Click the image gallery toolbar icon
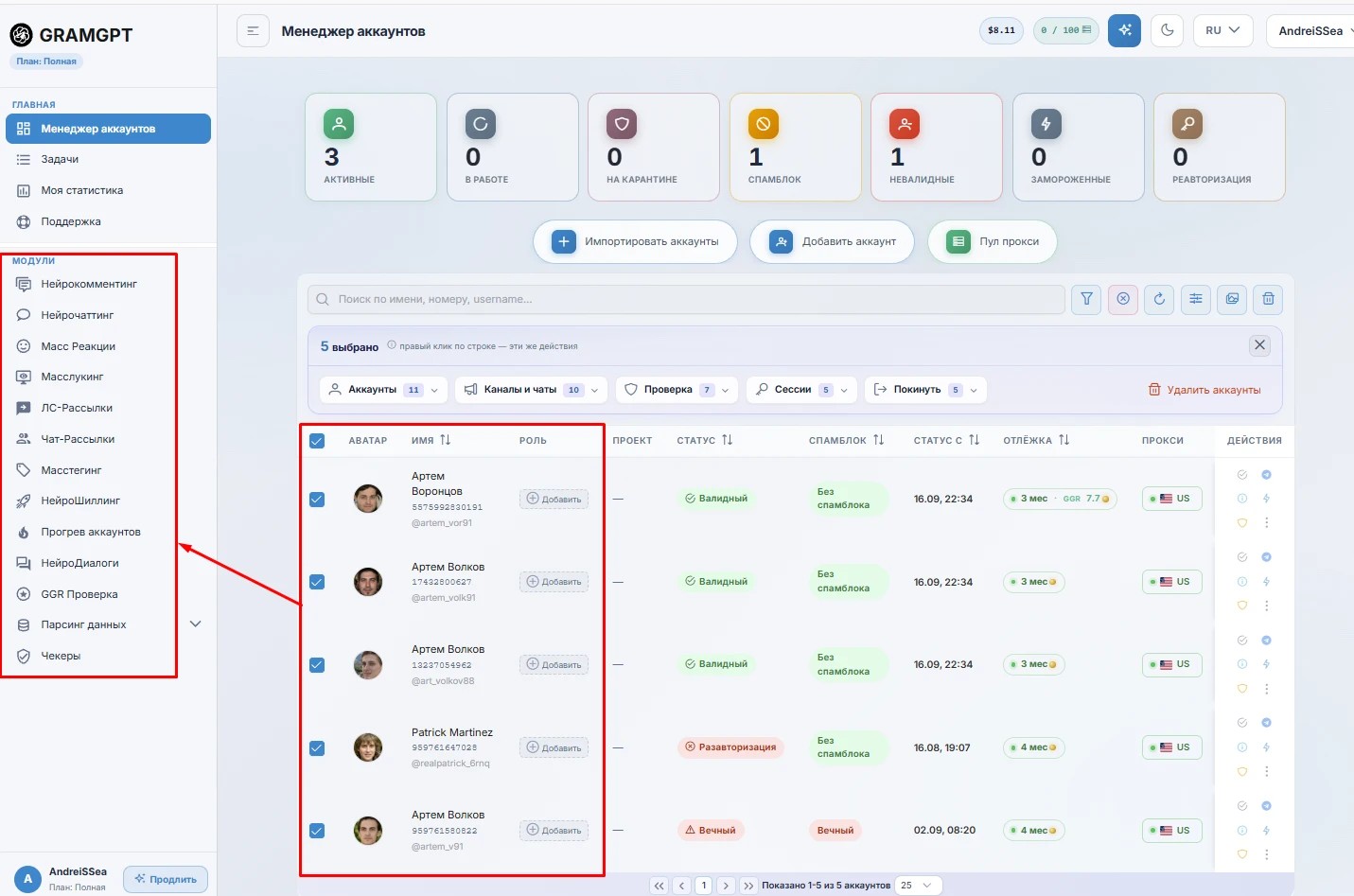The image size is (1354, 896). click(x=1232, y=299)
